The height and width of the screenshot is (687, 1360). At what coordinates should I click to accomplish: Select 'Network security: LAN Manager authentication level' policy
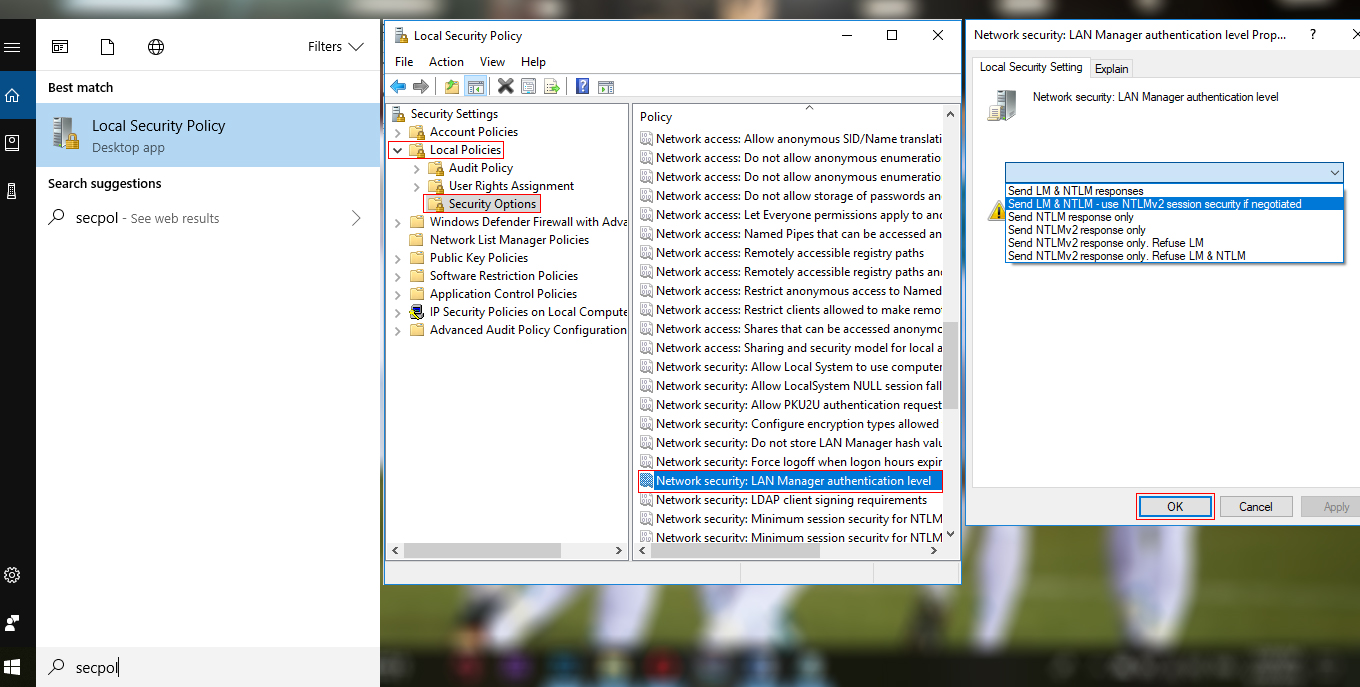pyautogui.click(x=790, y=481)
